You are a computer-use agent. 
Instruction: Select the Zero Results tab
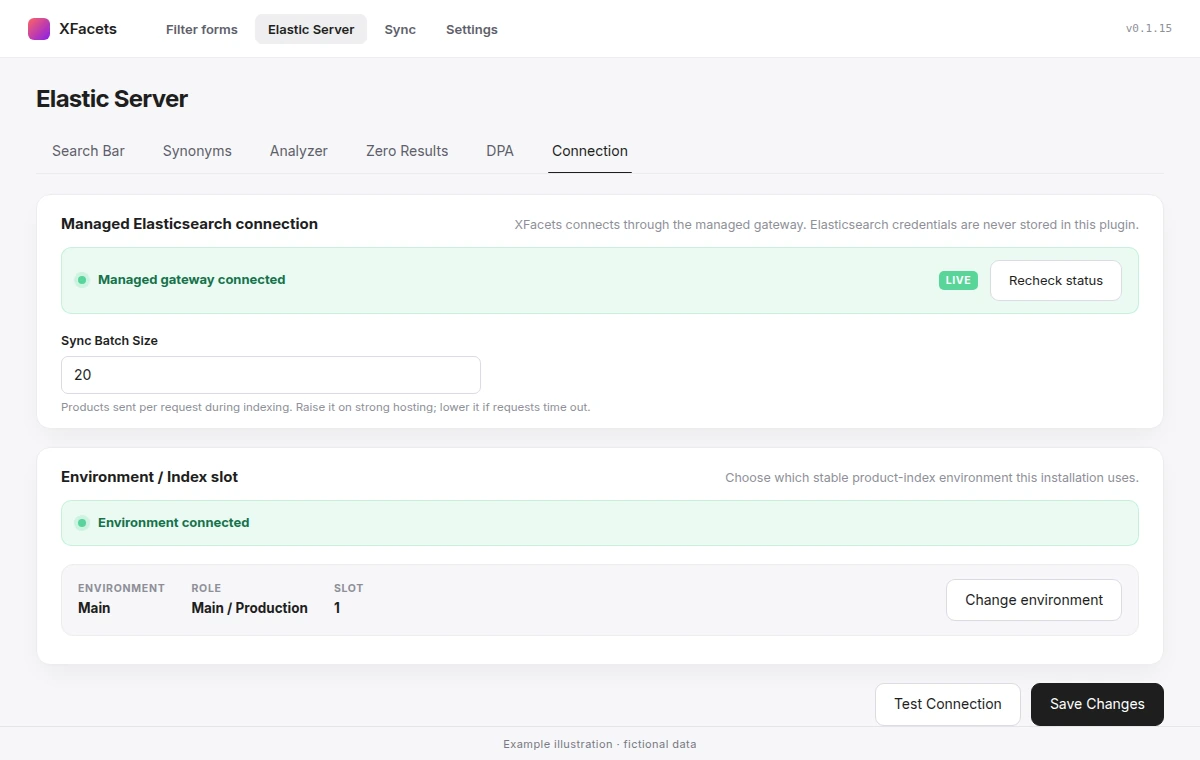click(x=407, y=151)
